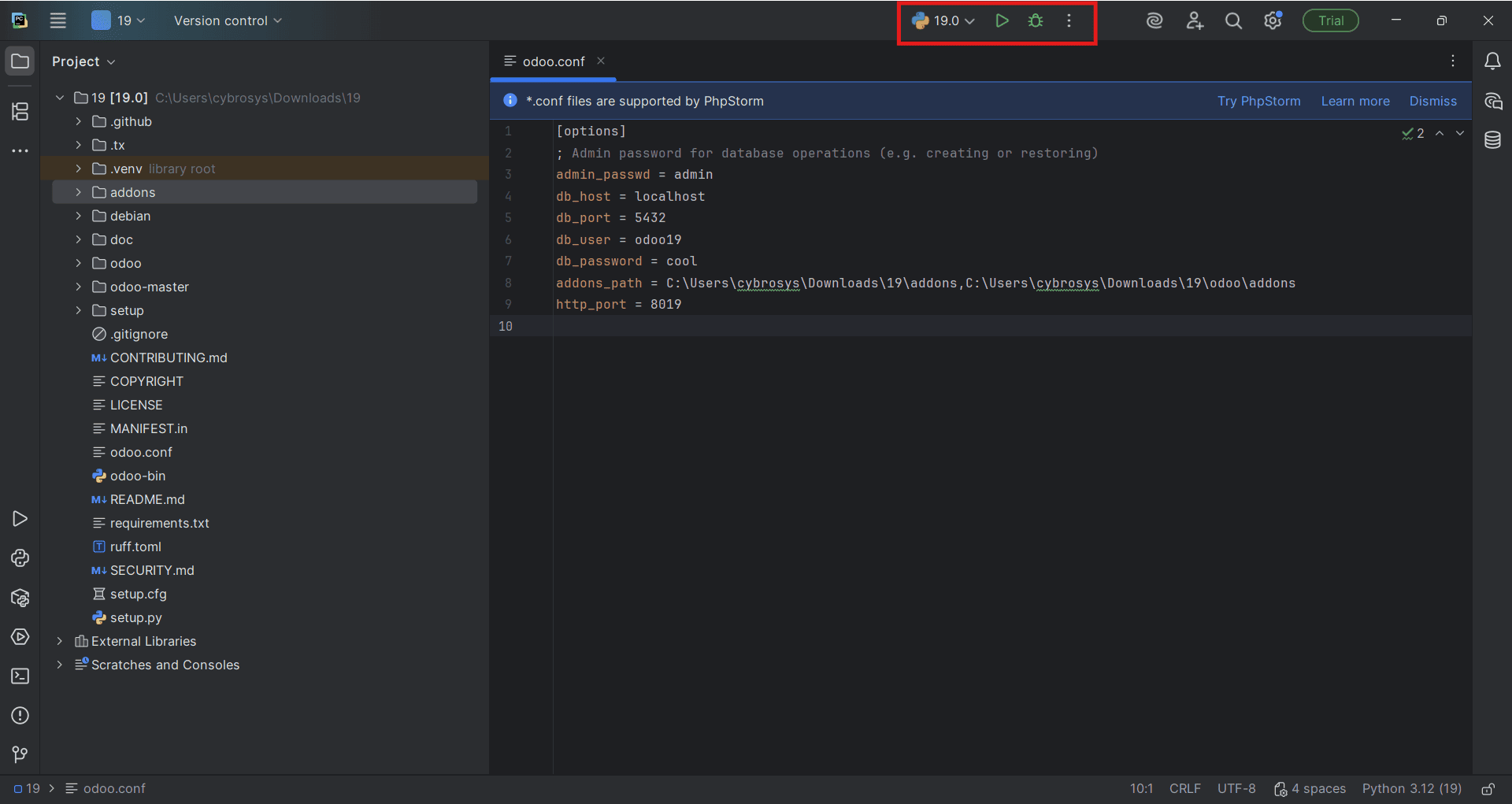Image resolution: width=1512 pixels, height=804 pixels.
Task: Open the Run tool window
Action: point(20,518)
